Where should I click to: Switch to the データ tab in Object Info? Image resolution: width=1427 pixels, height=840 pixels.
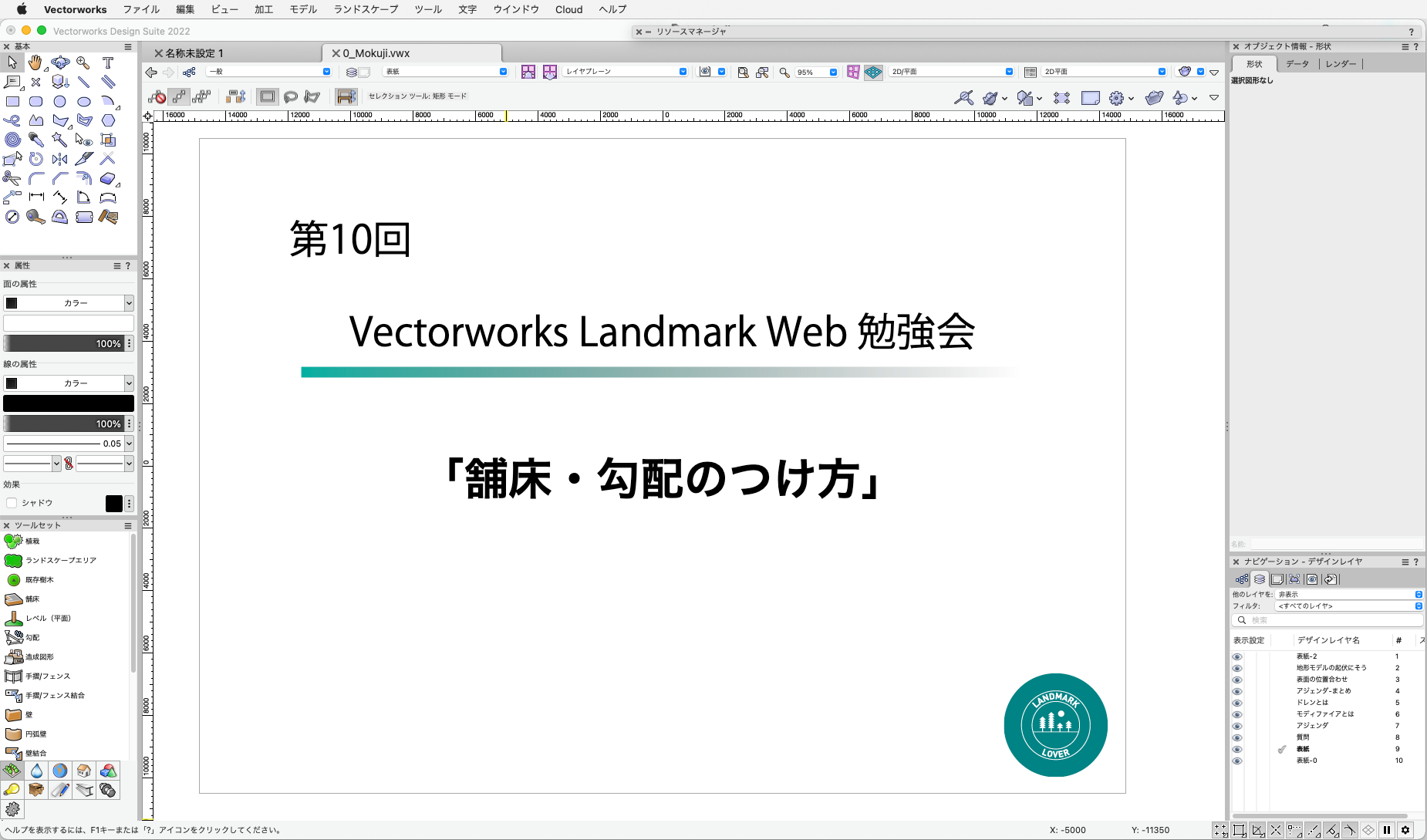pos(1297,64)
